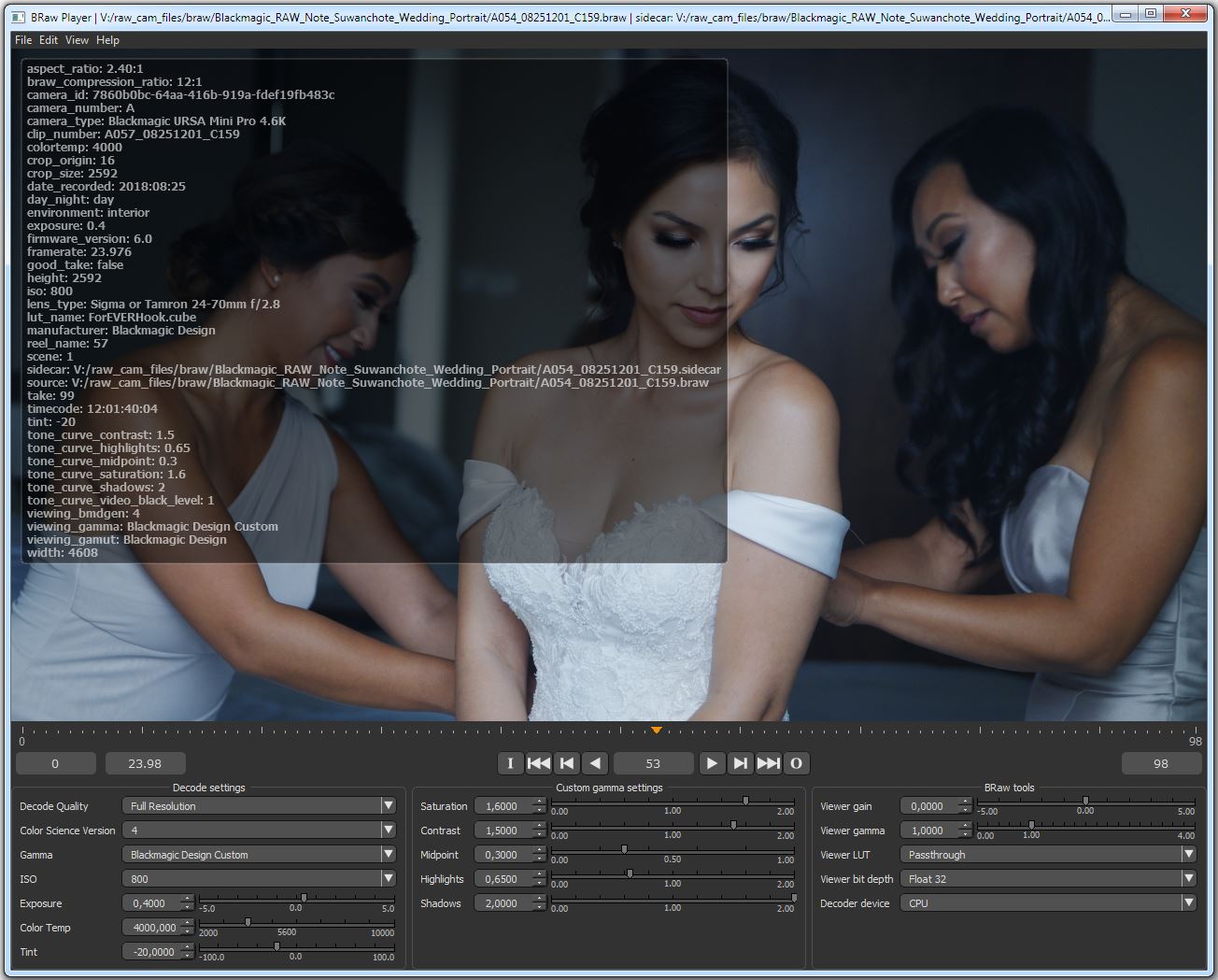
Task: Set the in point with I button
Action: tap(510, 763)
